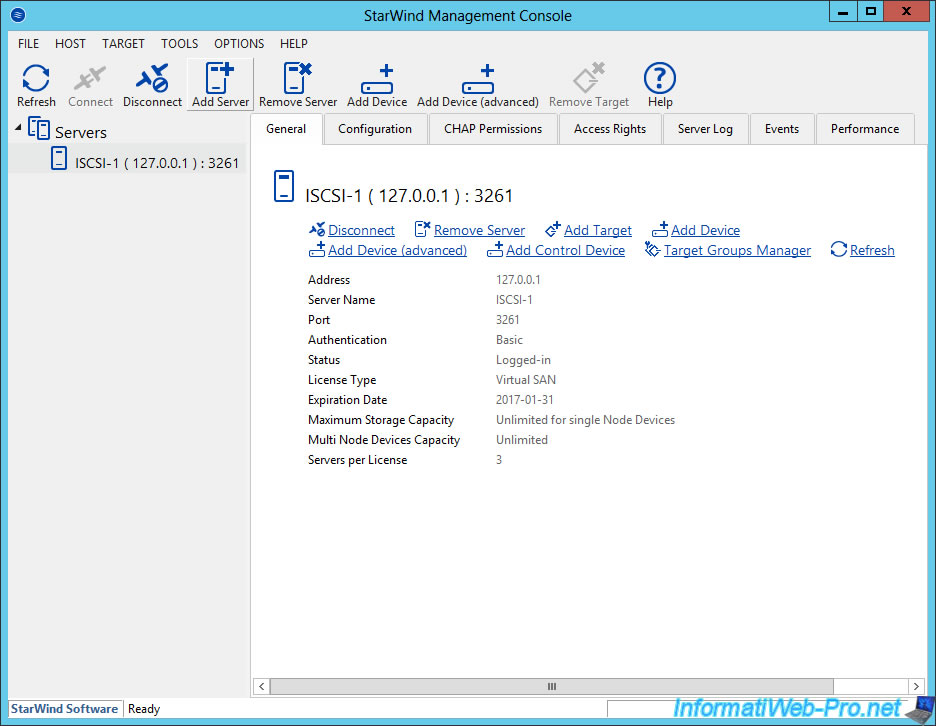Click the scroll right arrow
This screenshot has width=936, height=726.
tap(916, 687)
